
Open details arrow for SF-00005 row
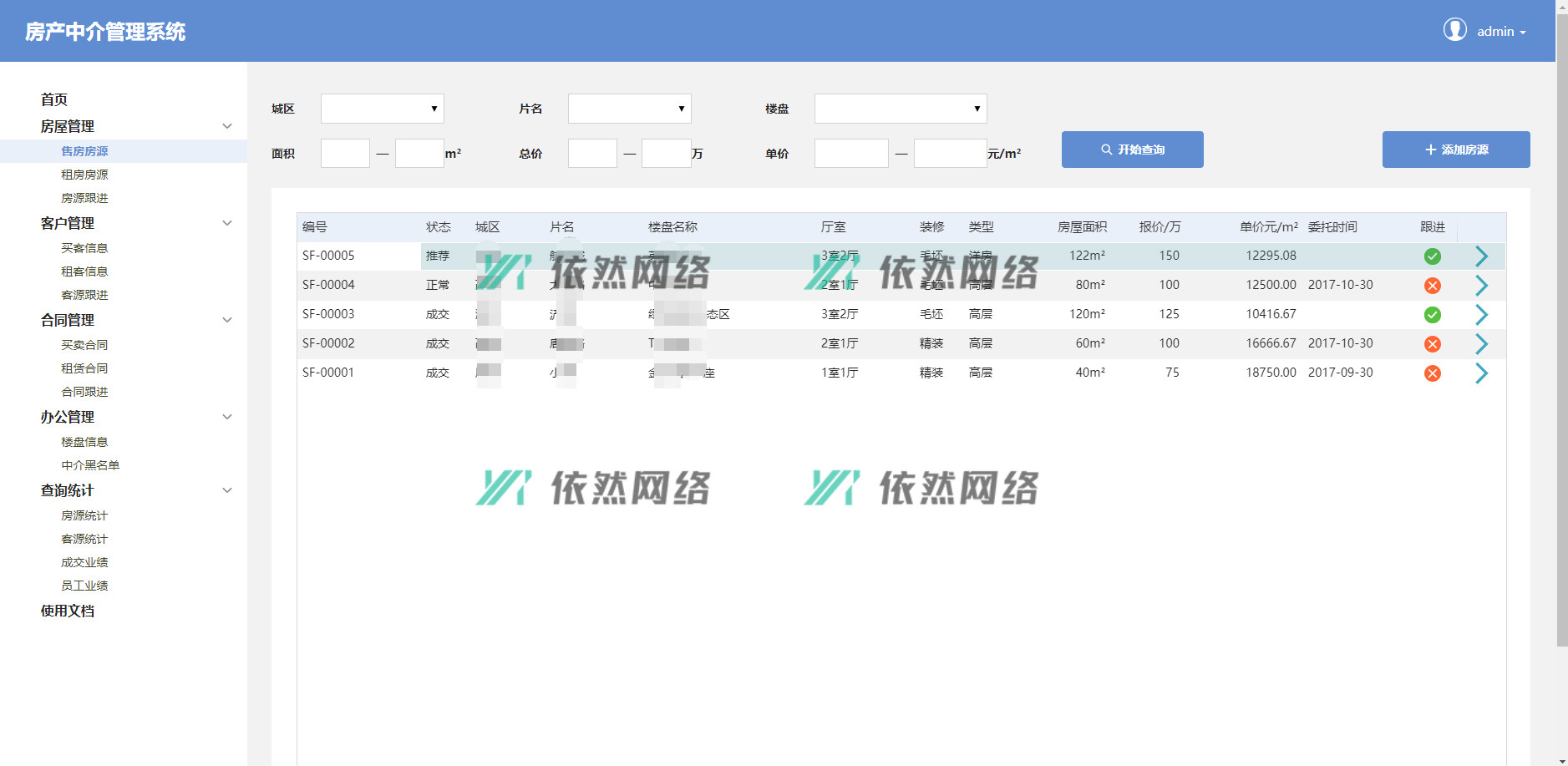click(1481, 256)
